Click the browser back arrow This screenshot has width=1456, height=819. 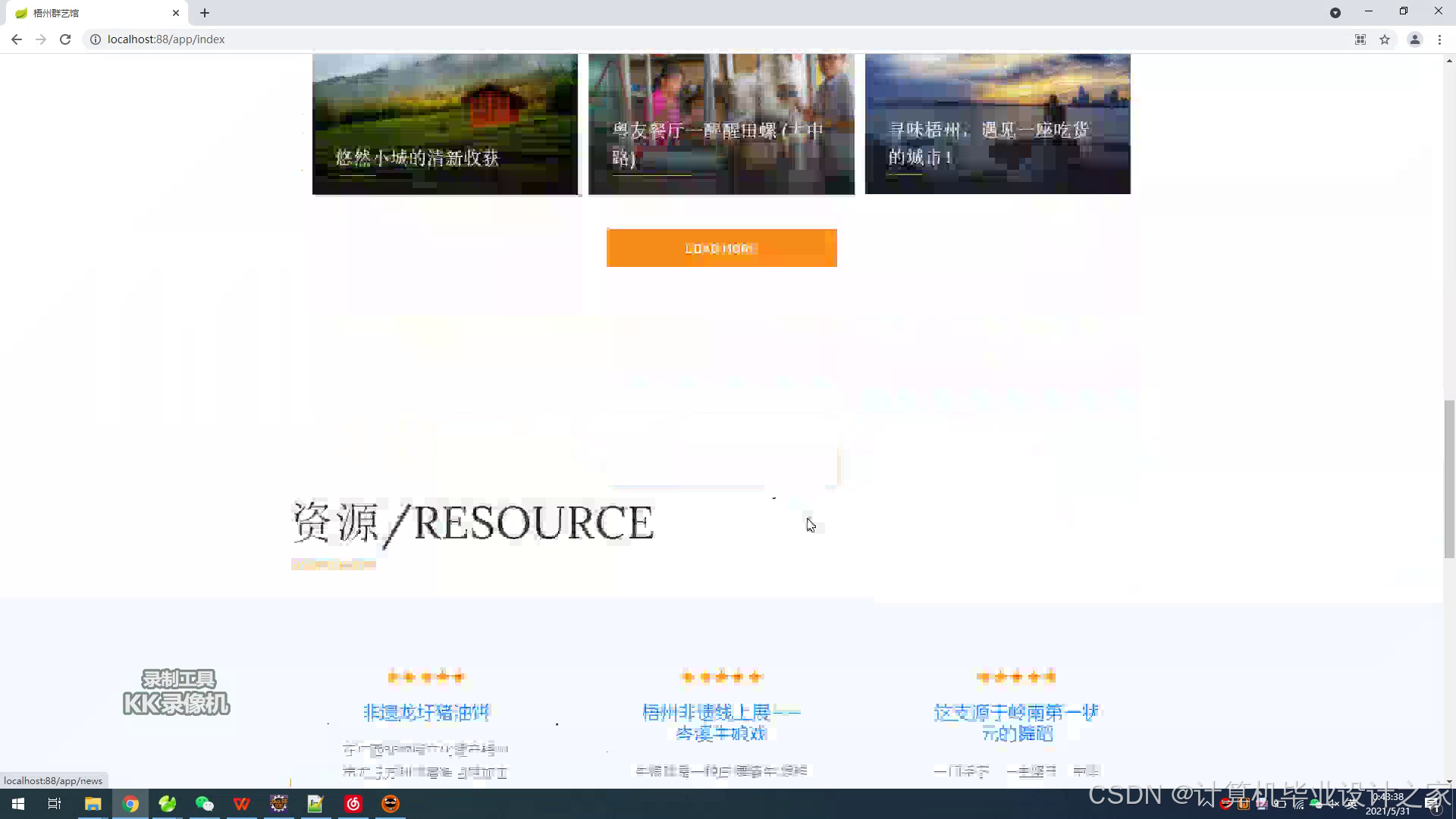(17, 39)
